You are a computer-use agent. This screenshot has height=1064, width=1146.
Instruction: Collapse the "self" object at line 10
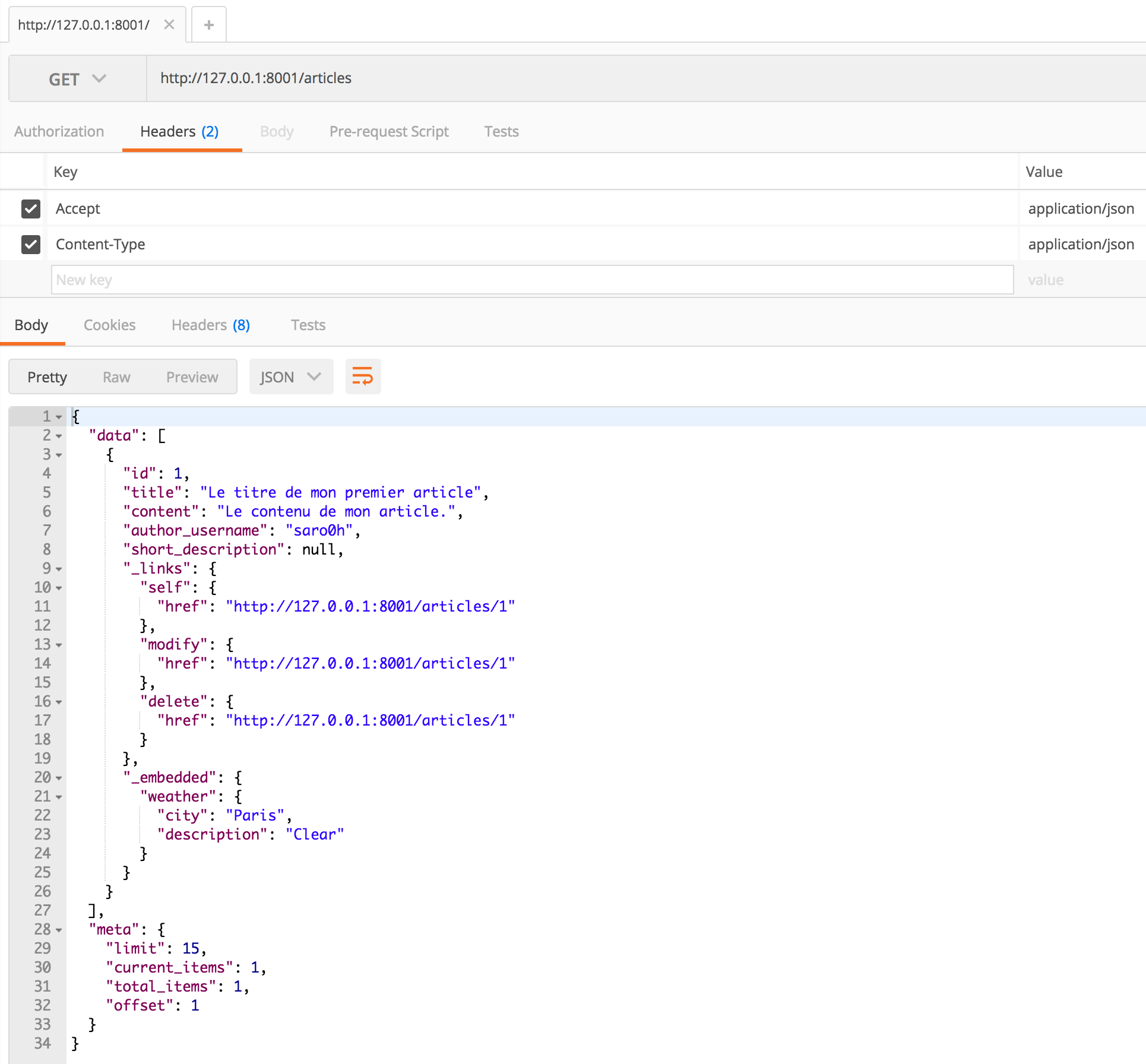pyautogui.click(x=59, y=588)
